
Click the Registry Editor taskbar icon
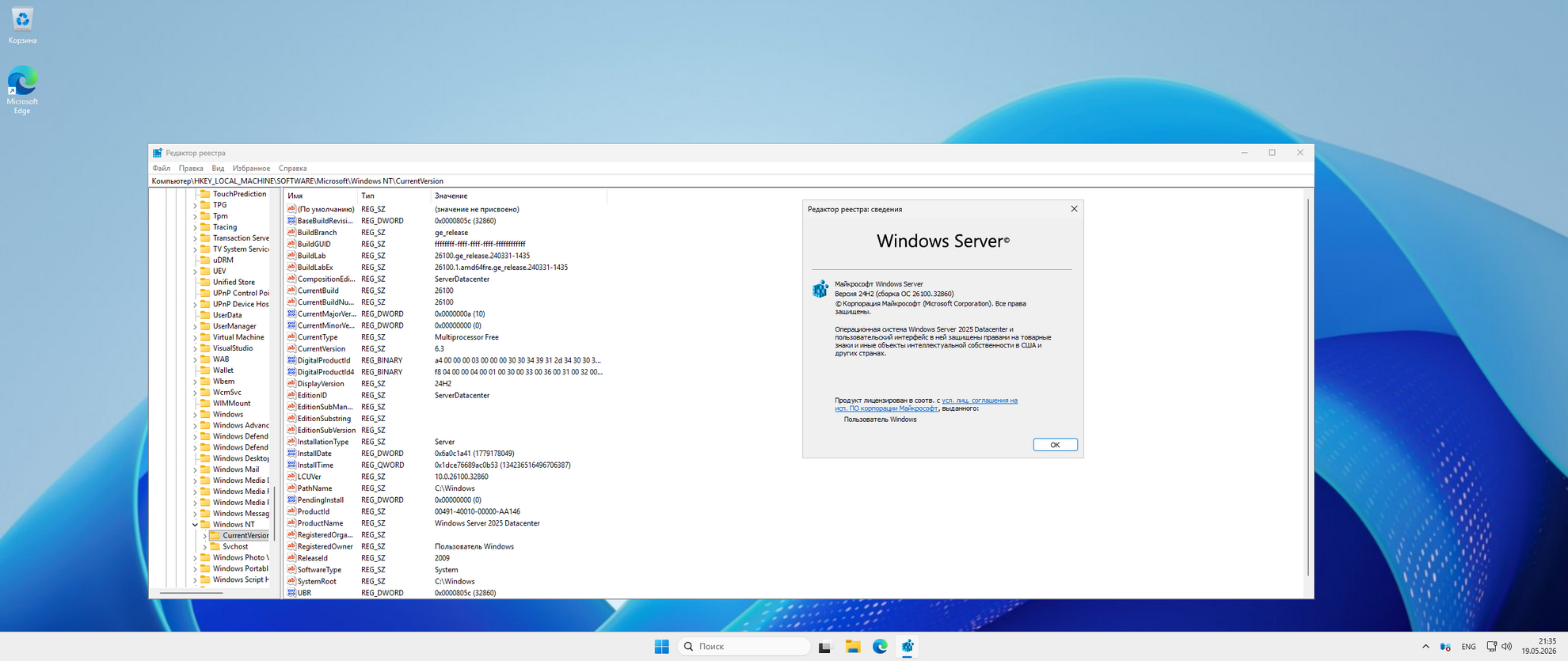(x=908, y=647)
